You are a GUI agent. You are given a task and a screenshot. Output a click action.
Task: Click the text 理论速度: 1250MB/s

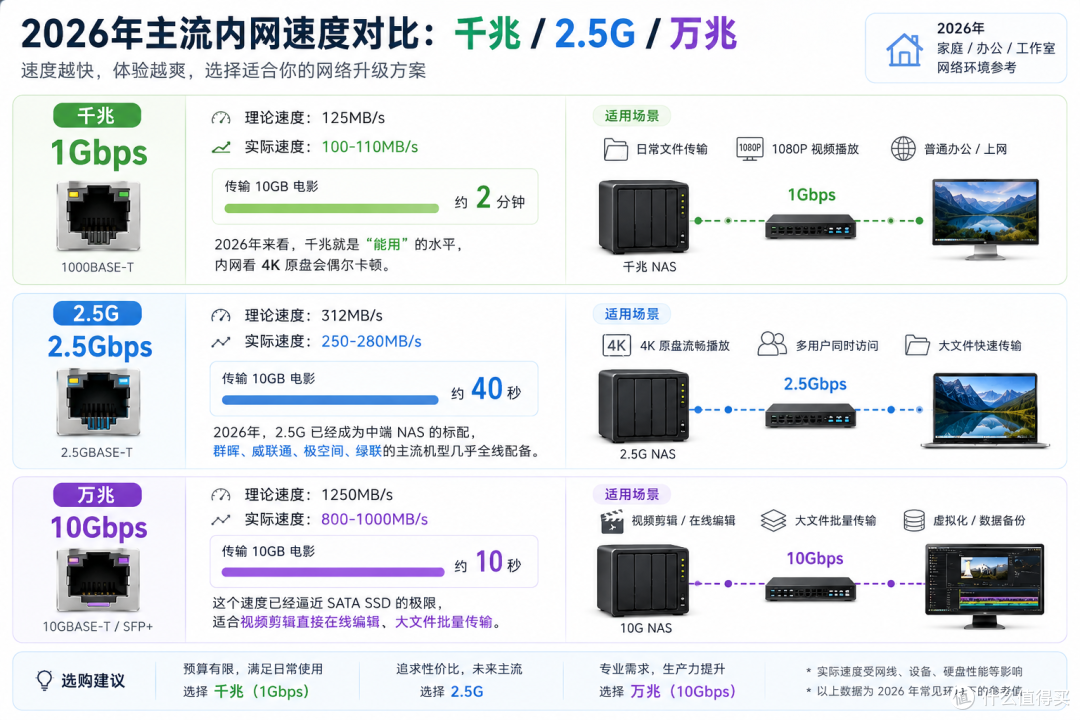[319, 495]
